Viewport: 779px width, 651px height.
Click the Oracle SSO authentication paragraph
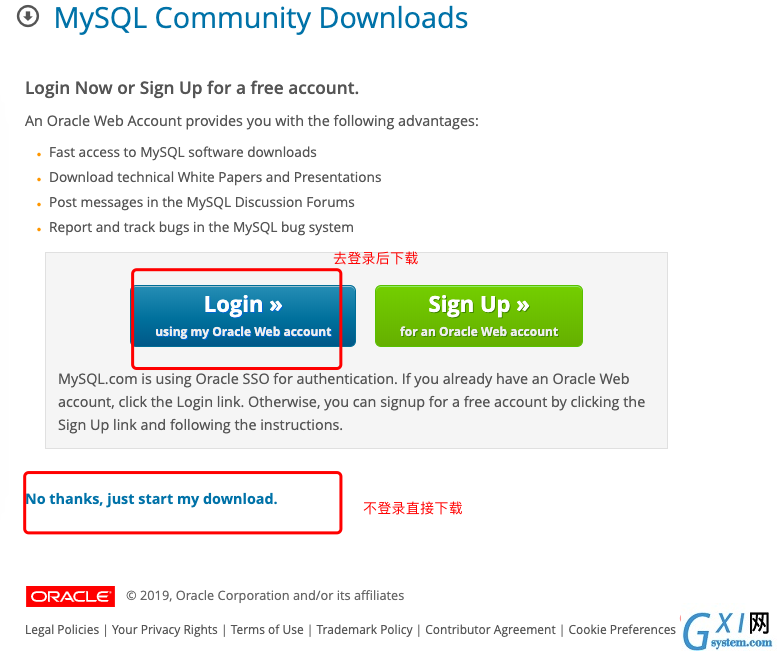tap(351, 402)
